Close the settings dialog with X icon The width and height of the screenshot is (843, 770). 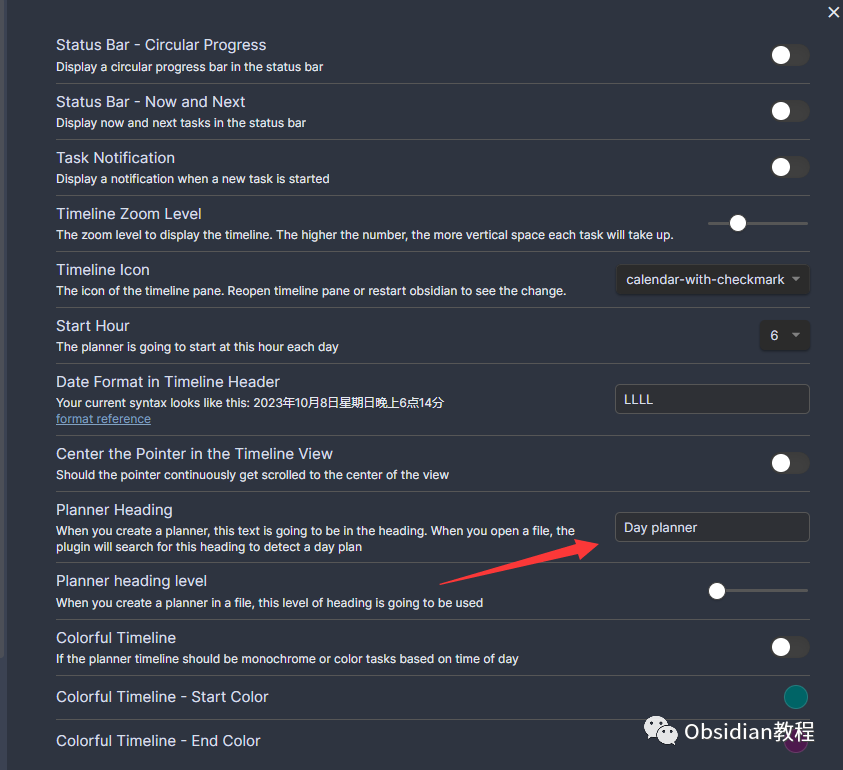pyautogui.click(x=833, y=12)
